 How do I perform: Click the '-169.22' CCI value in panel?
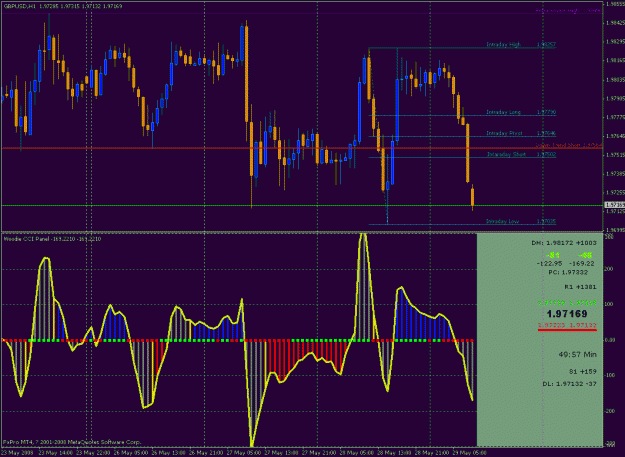click(582, 263)
